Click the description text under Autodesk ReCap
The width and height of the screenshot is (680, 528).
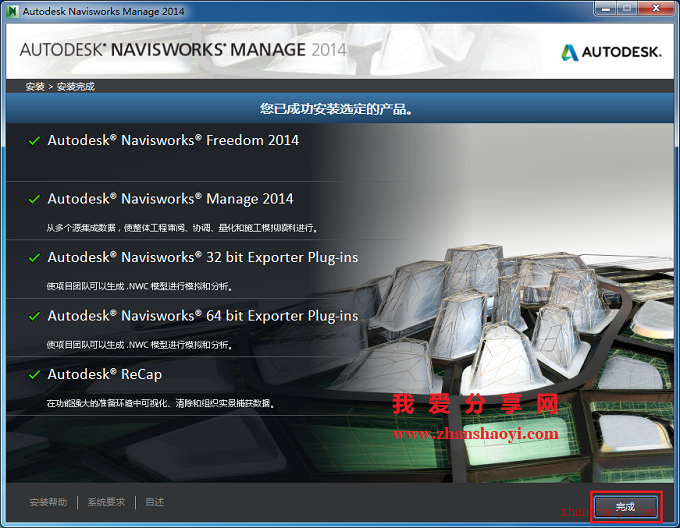coord(160,404)
